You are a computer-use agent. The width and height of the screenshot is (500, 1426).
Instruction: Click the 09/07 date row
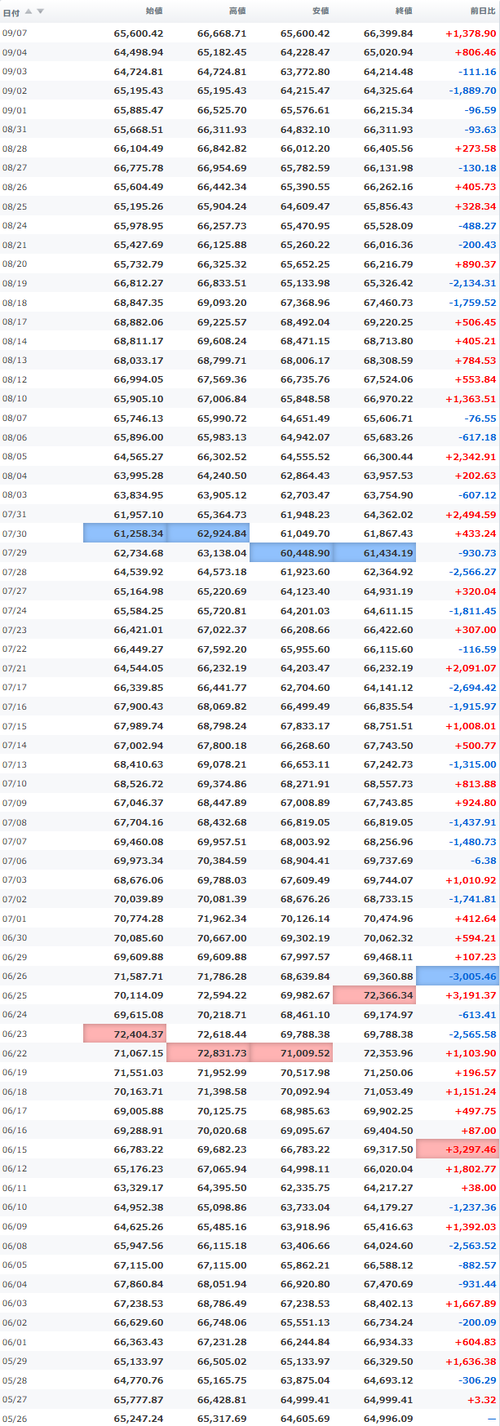(x=250, y=33)
